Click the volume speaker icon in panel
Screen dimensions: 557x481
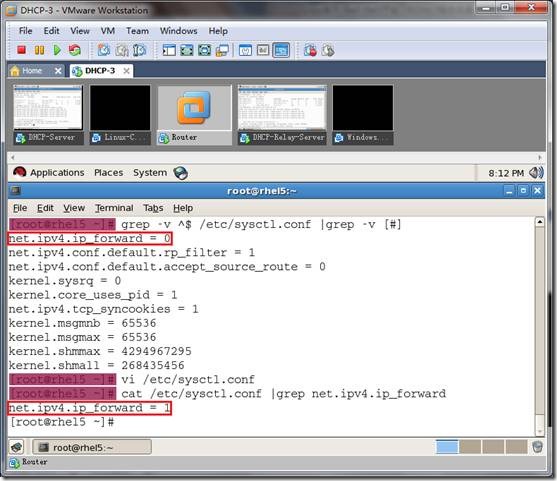tap(536, 173)
